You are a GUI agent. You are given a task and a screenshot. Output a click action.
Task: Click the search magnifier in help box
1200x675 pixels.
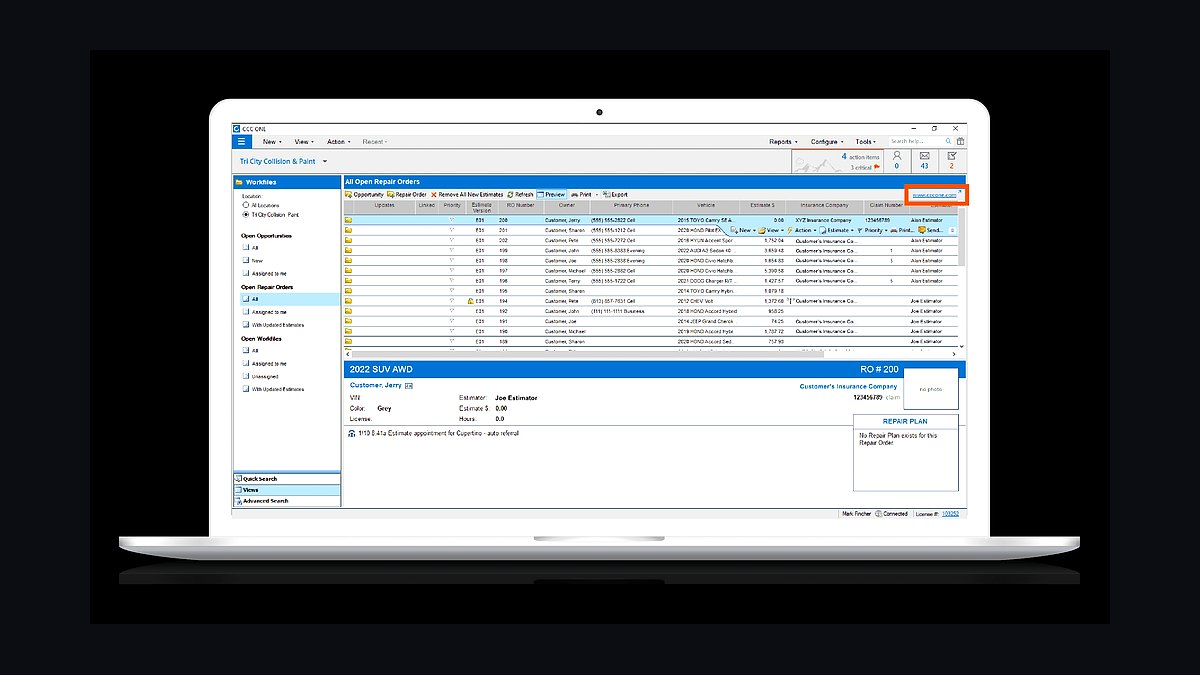click(x=948, y=142)
